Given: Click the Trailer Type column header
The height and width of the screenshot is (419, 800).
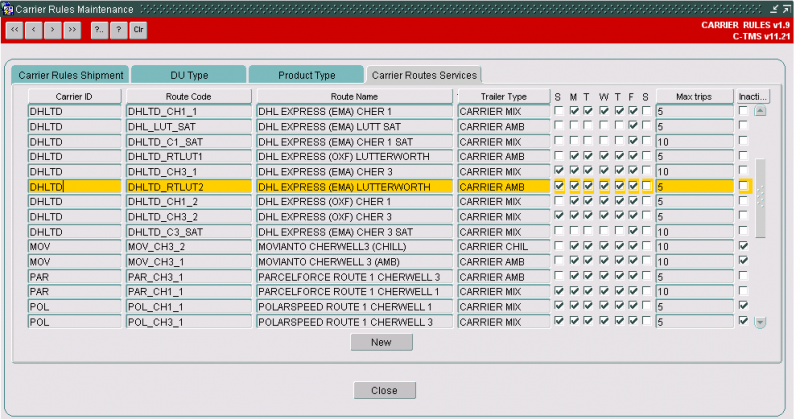Looking at the screenshot, I should pos(504,96).
